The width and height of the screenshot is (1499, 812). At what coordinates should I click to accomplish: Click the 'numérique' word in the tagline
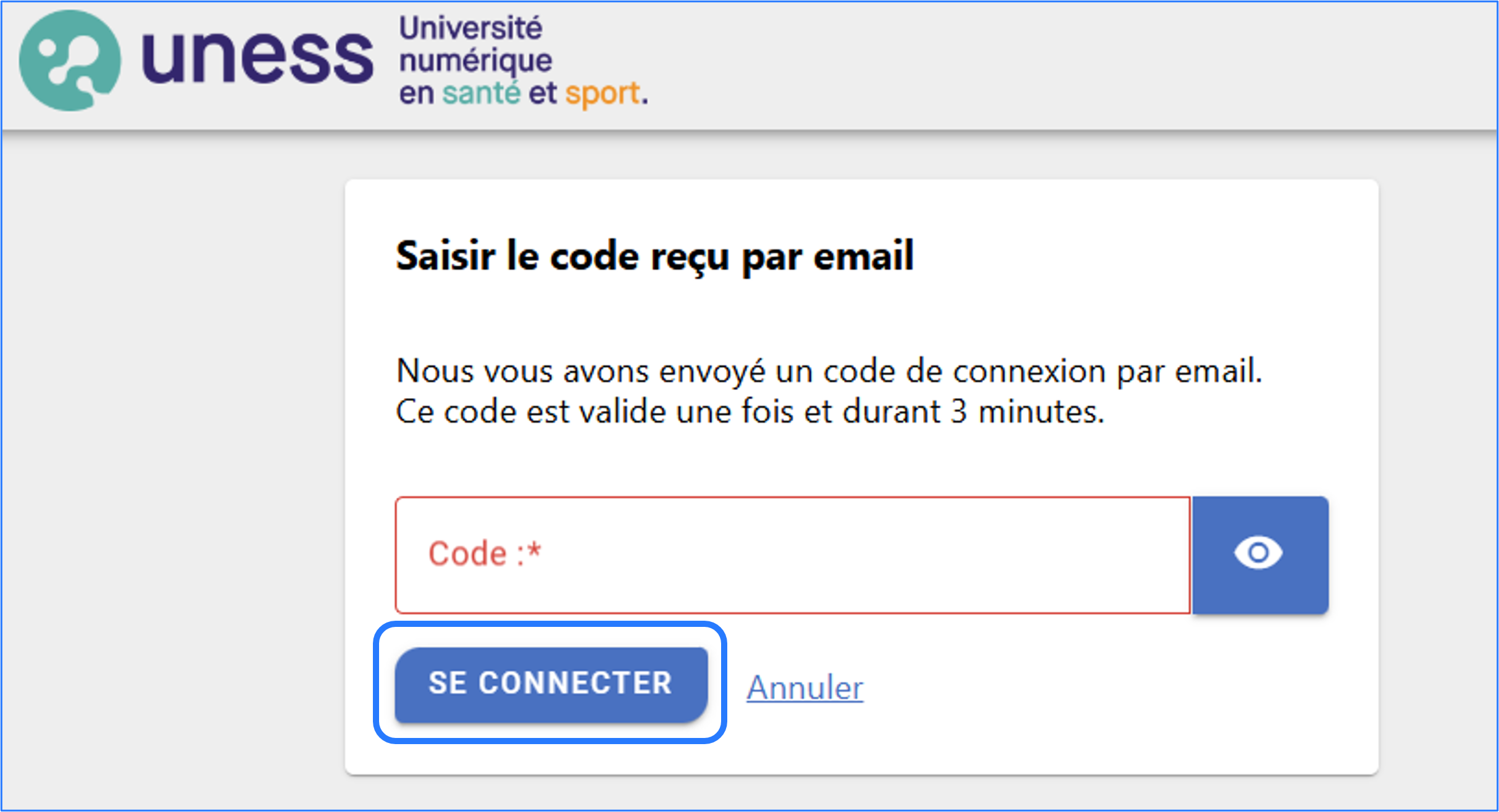pyautogui.click(x=475, y=62)
